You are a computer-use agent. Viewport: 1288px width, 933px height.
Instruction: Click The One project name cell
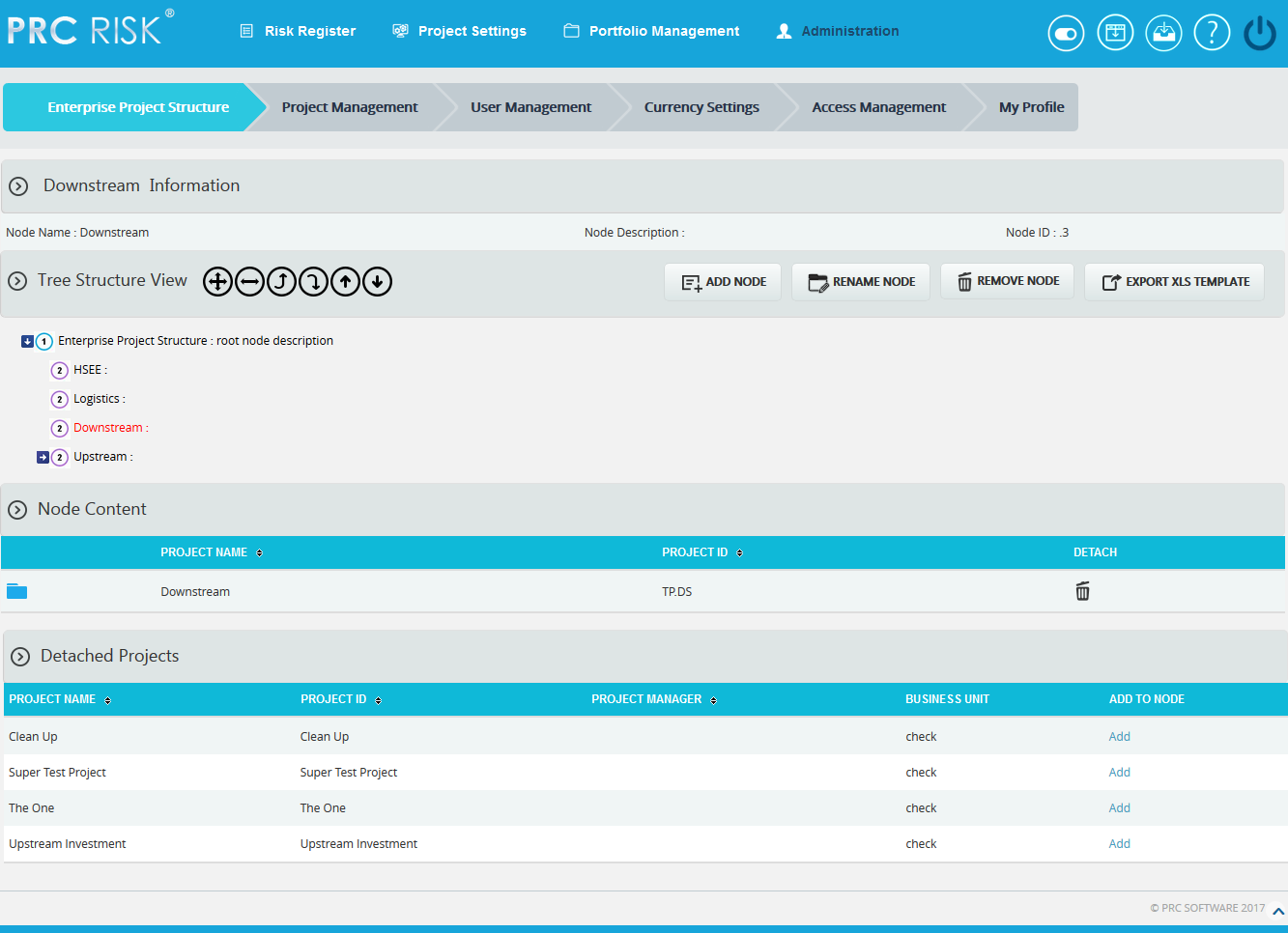click(31, 807)
